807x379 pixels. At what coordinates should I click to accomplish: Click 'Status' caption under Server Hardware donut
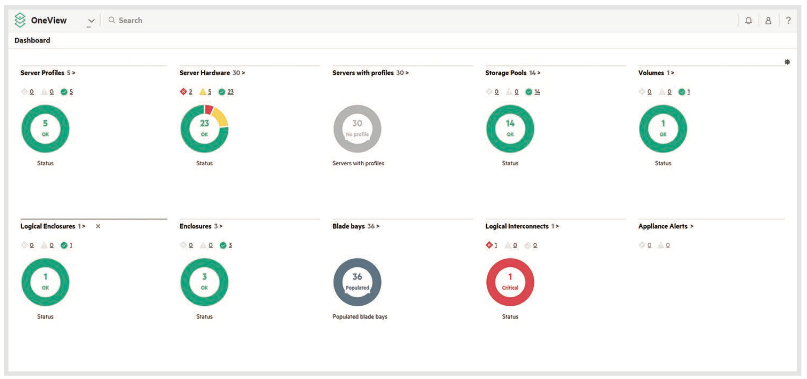click(x=204, y=163)
